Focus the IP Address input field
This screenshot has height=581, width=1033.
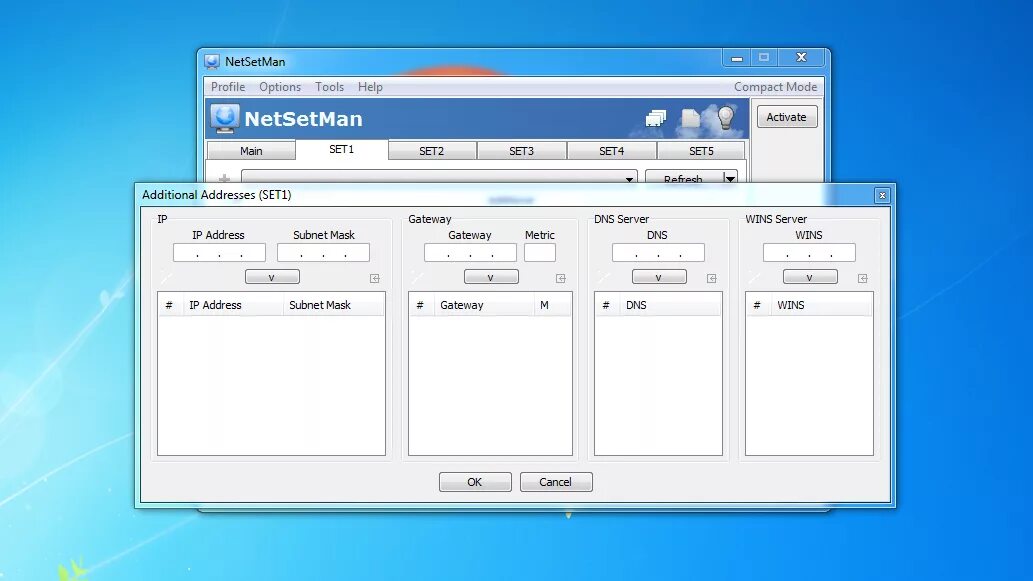pyautogui.click(x=219, y=253)
